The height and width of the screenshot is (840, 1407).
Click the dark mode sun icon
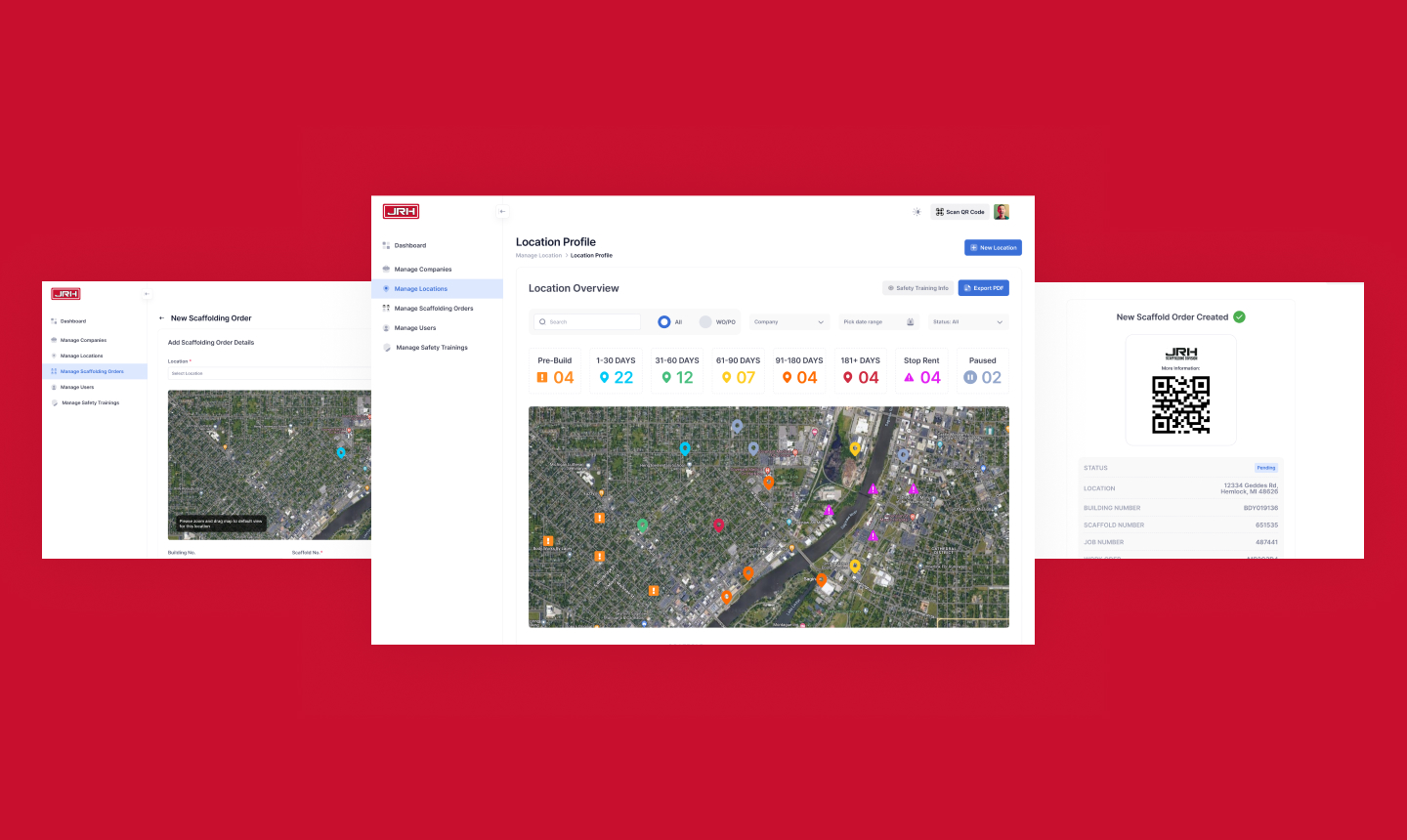tap(917, 211)
